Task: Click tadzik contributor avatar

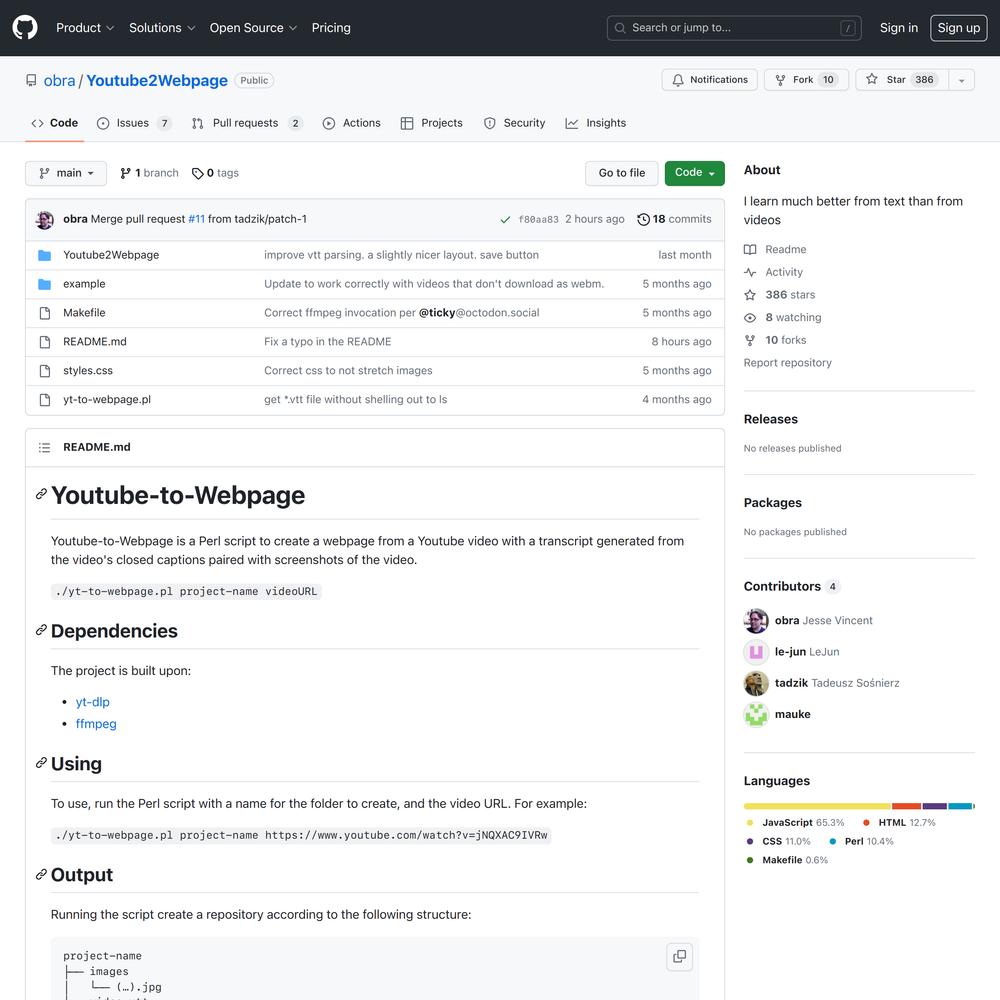Action: click(756, 683)
